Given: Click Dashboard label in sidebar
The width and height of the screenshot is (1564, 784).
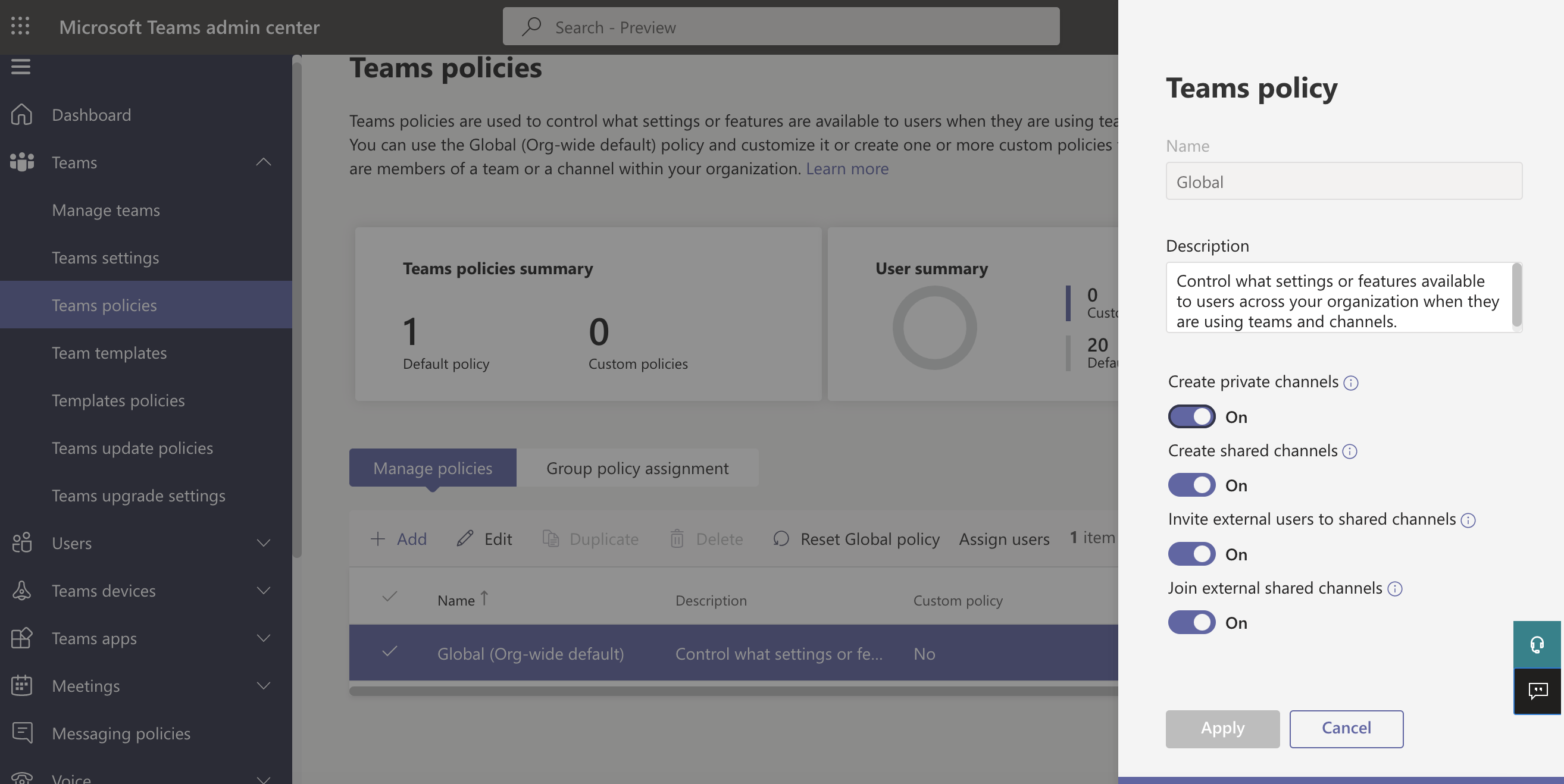Looking at the screenshot, I should pyautogui.click(x=91, y=115).
